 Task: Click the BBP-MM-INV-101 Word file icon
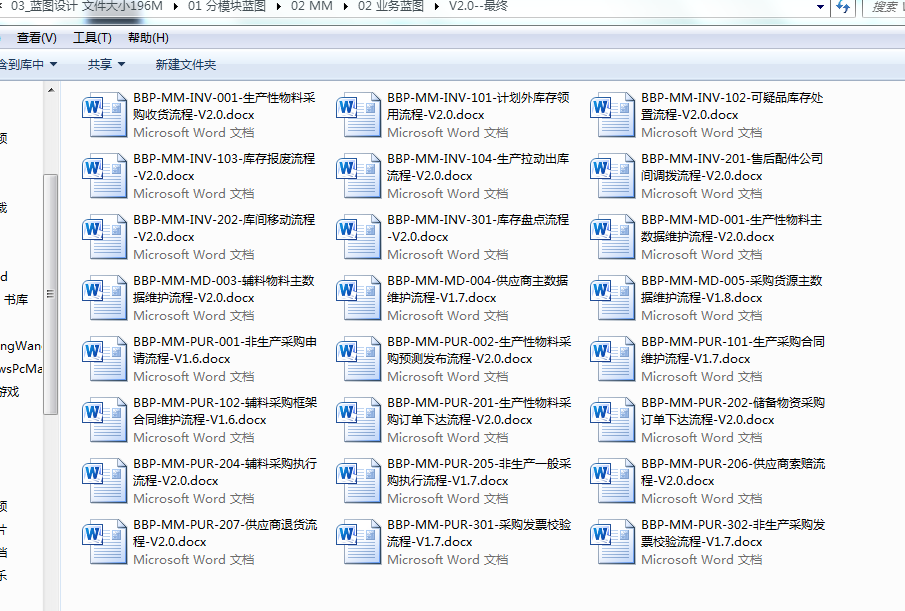pyautogui.click(x=359, y=115)
